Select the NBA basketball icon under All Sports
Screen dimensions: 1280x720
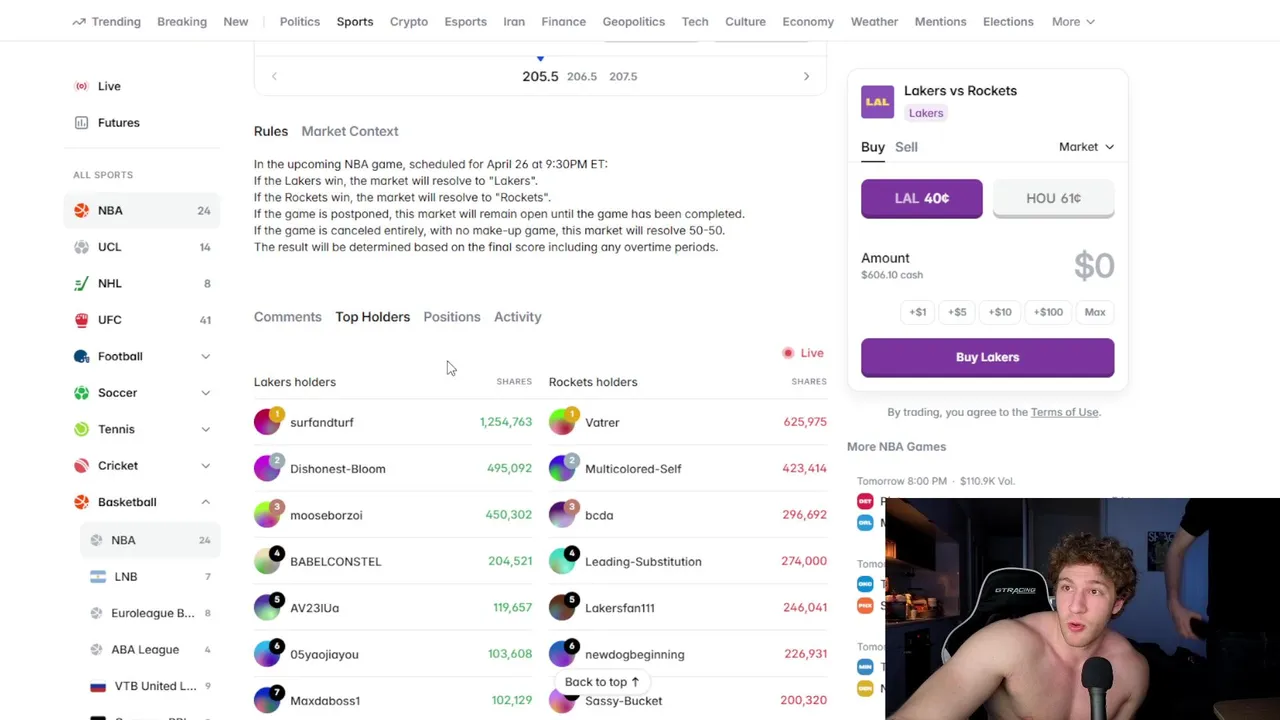81,211
